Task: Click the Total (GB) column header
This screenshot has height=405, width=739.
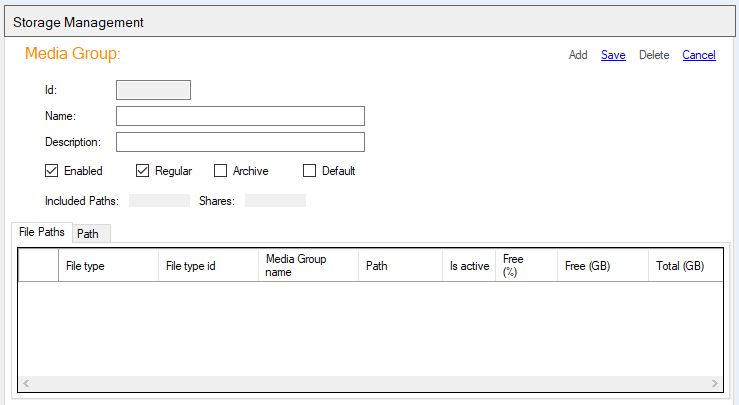Action: (x=685, y=266)
